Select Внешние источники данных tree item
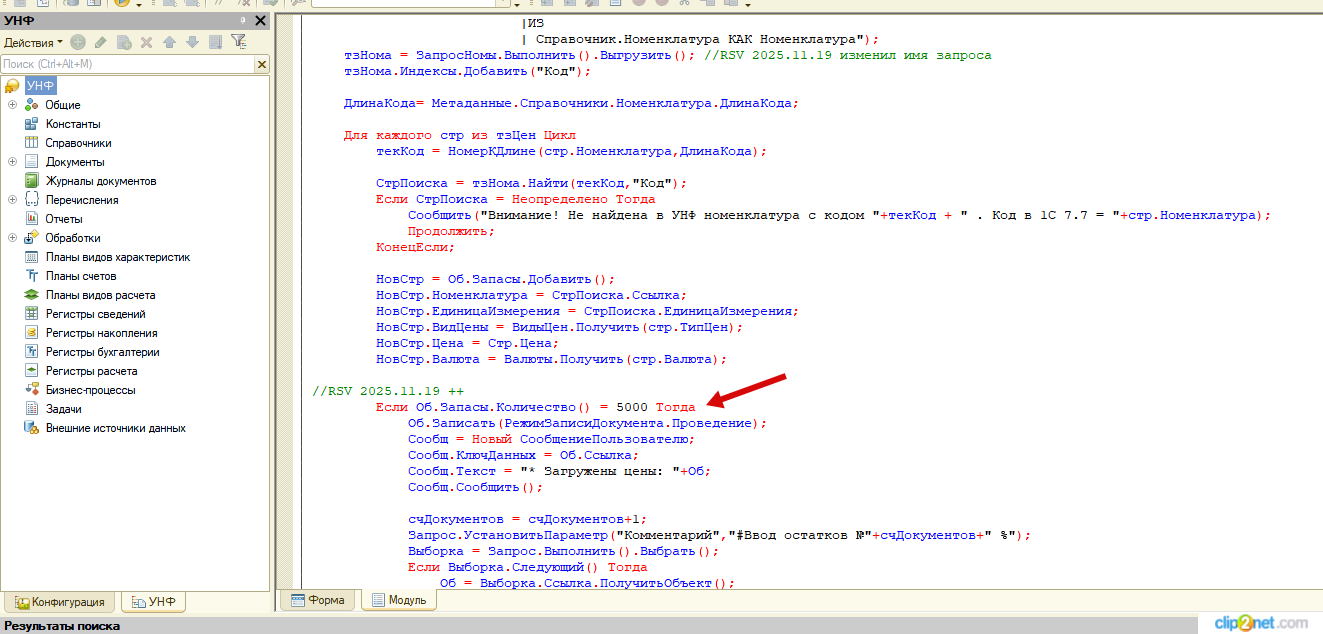 pyautogui.click(x=115, y=428)
